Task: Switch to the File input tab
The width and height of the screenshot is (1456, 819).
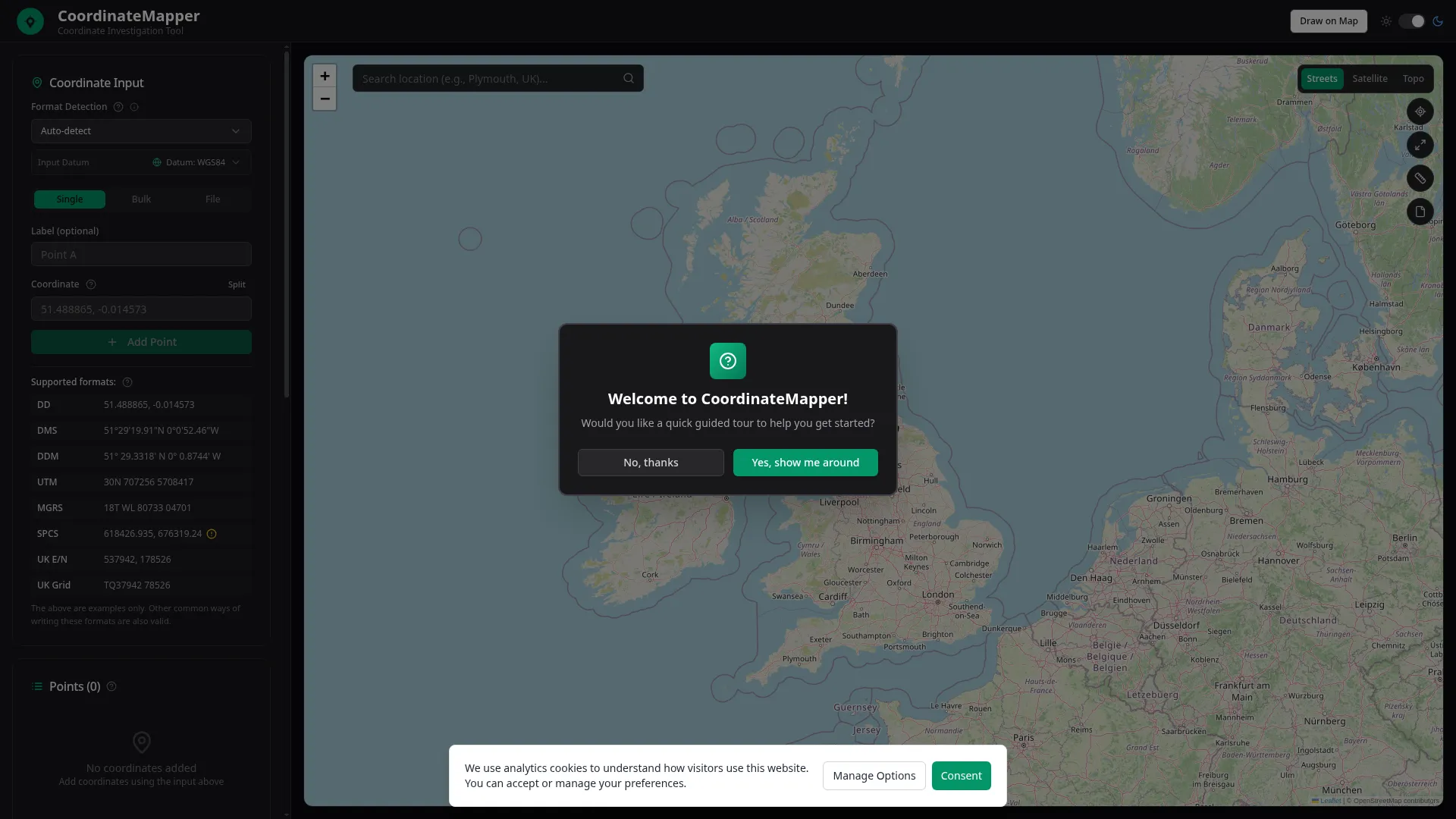Action: coord(213,199)
